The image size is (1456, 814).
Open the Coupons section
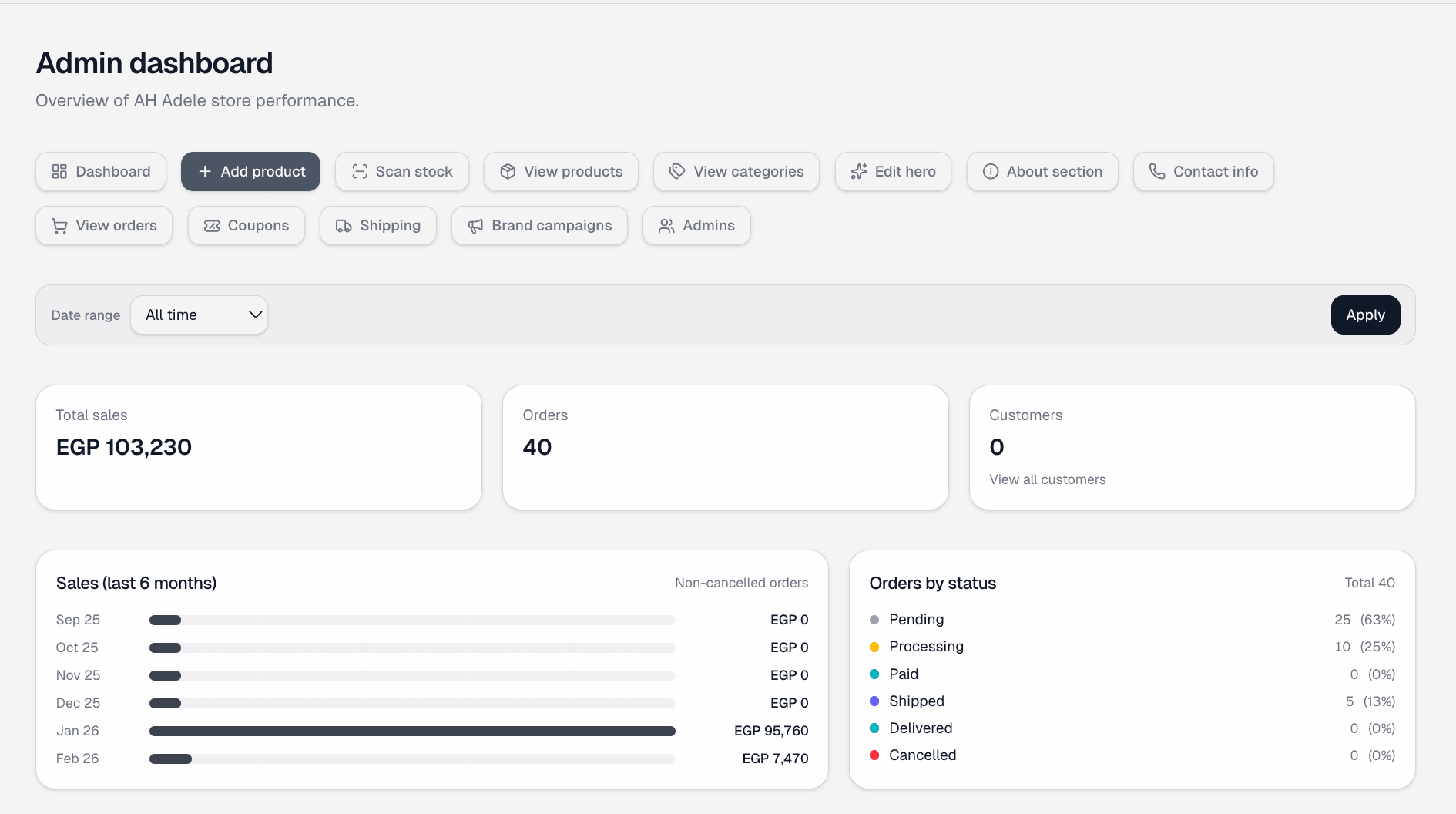pyautogui.click(x=246, y=225)
